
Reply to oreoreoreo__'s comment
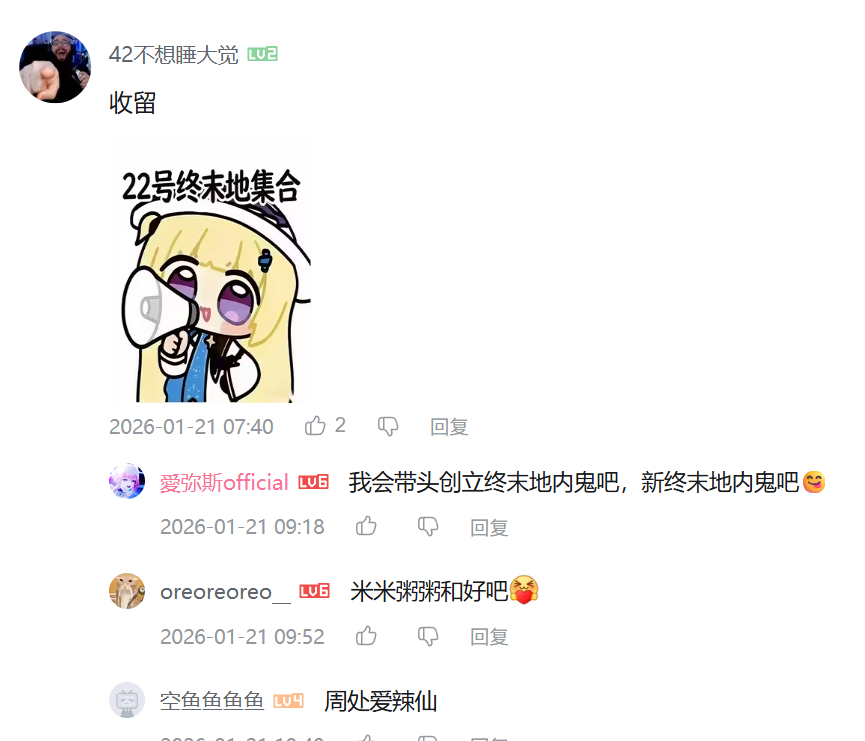pos(489,637)
